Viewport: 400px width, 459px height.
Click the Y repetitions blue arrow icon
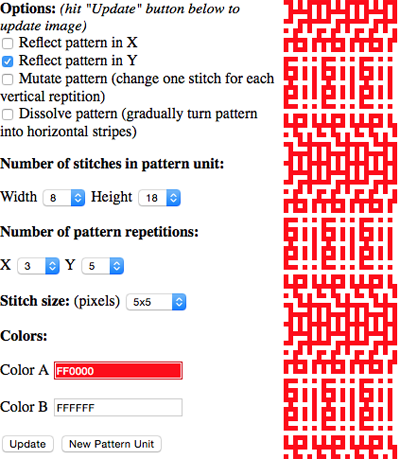[x=117, y=266]
